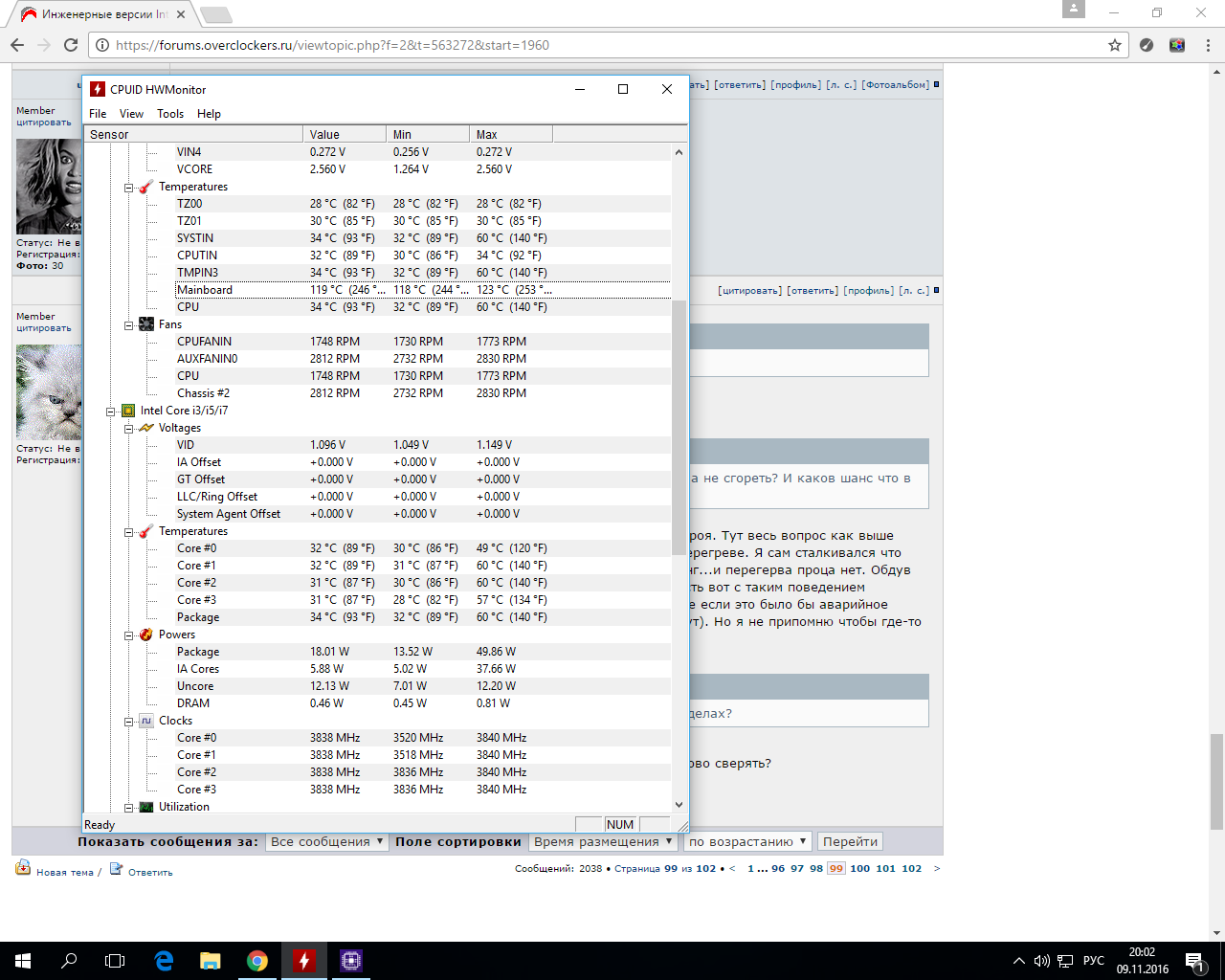Click the voltage icon beside Voltages
The image size is (1225, 980).
click(x=146, y=428)
